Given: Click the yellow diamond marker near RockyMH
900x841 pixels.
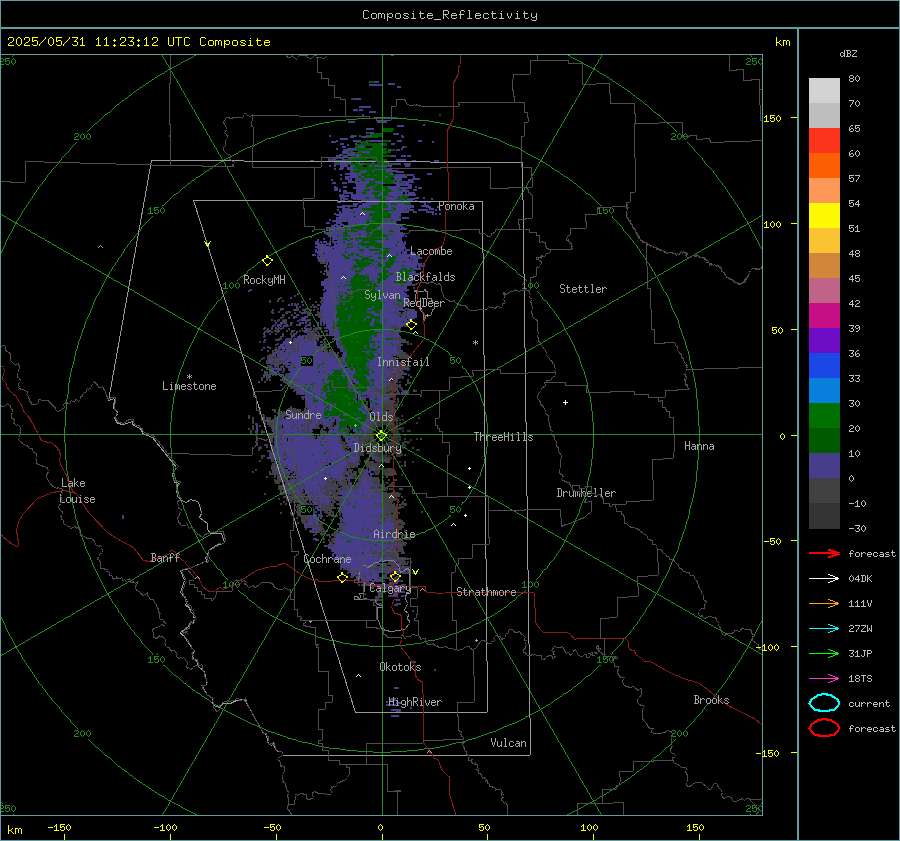Looking at the screenshot, I should point(267,261).
